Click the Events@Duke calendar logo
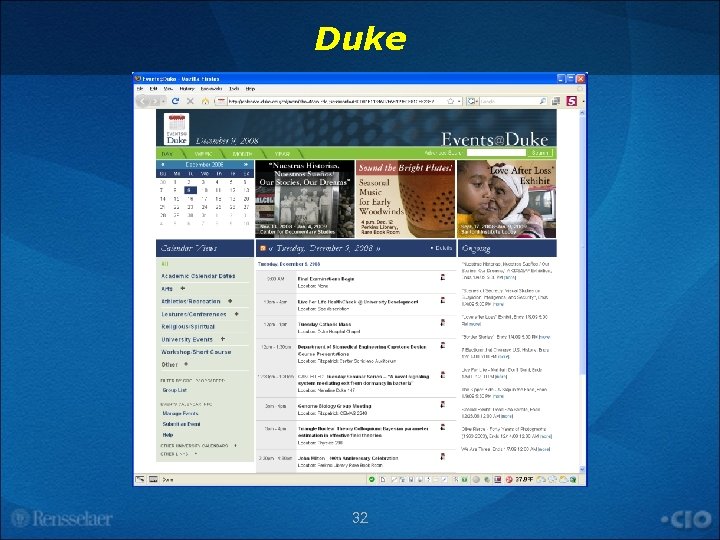 [x=176, y=129]
